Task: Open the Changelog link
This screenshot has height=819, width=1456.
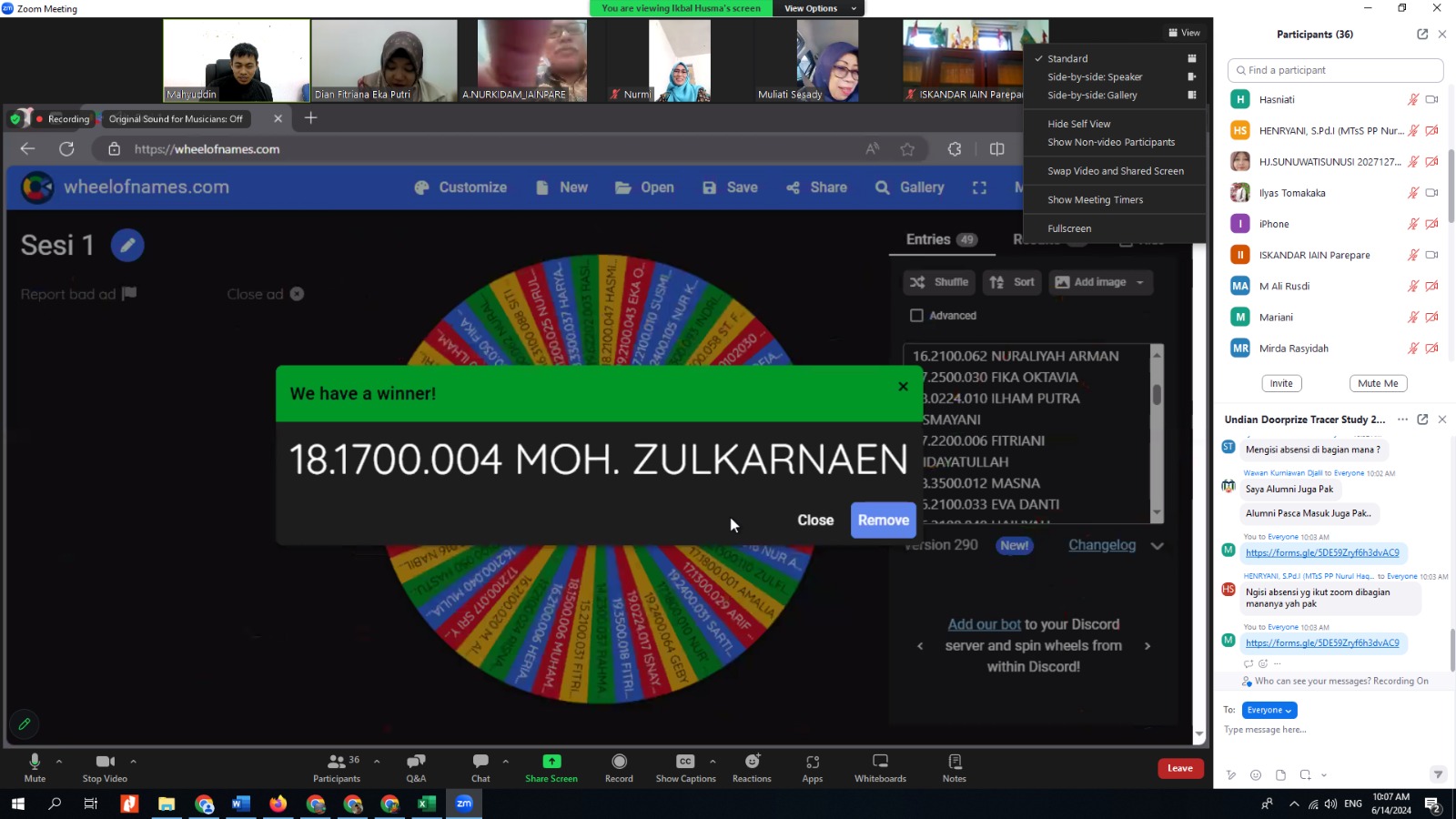Action: 1102,545
